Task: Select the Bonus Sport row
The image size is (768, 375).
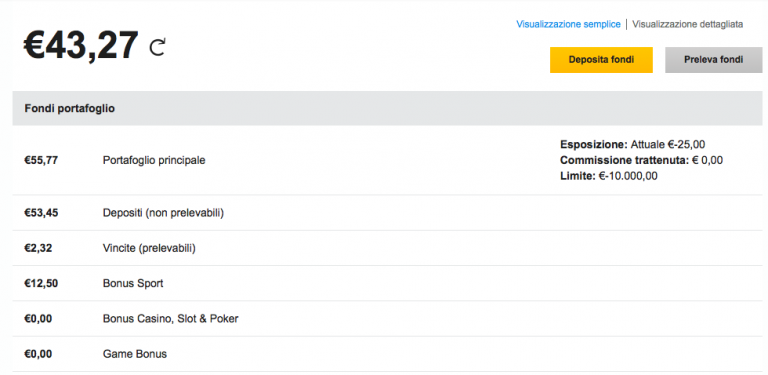Action: pyautogui.click(x=387, y=283)
